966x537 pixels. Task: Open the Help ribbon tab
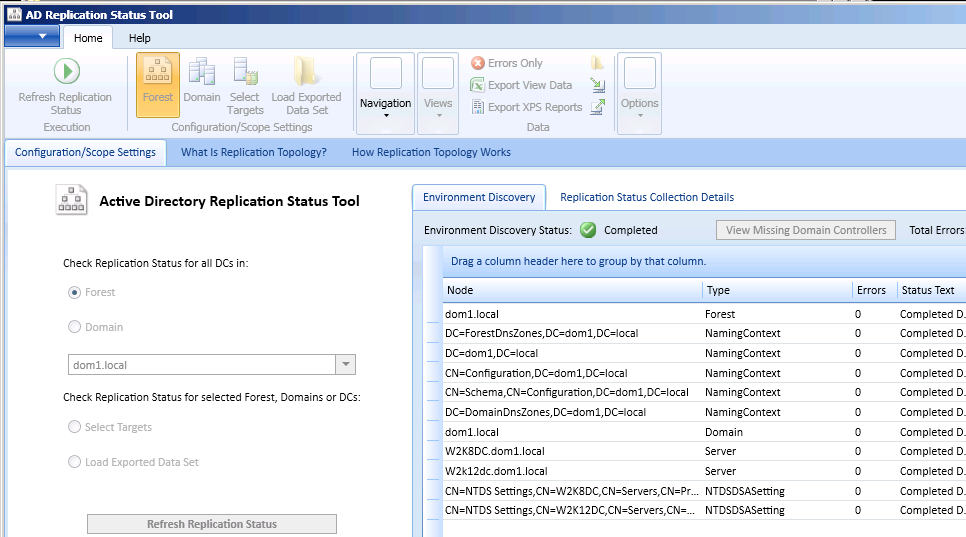tap(140, 38)
